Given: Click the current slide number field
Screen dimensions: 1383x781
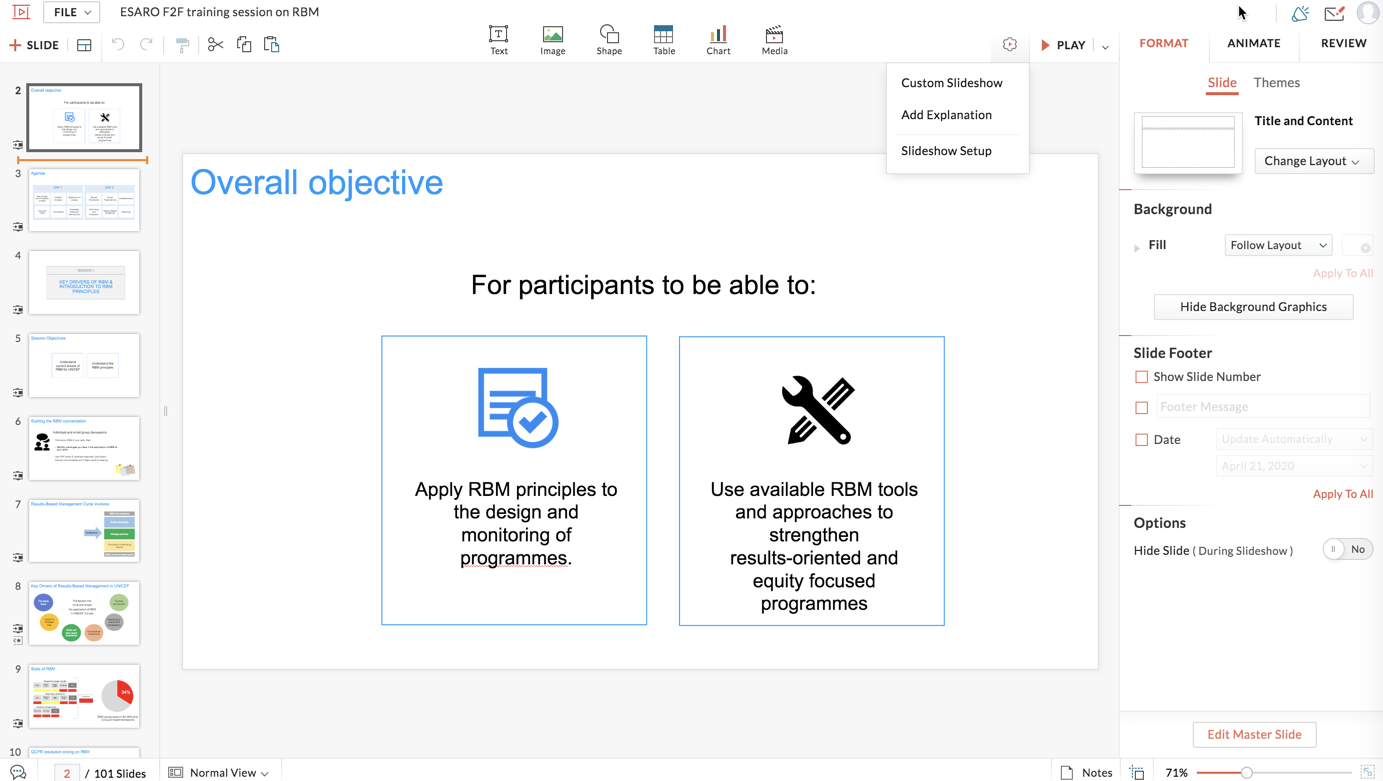Looking at the screenshot, I should pyautogui.click(x=66, y=773).
